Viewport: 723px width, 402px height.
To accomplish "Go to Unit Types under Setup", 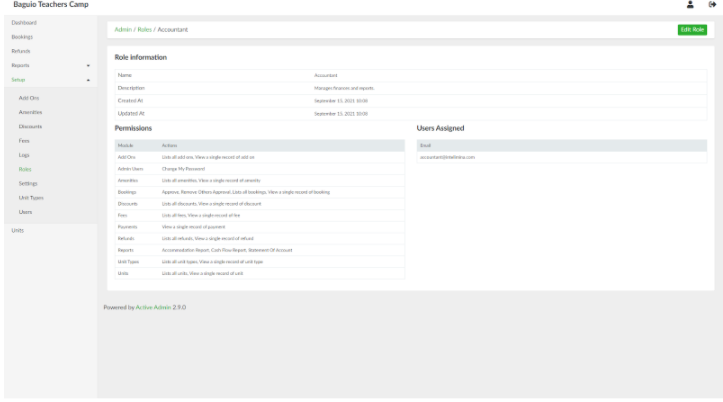I will [31, 198].
